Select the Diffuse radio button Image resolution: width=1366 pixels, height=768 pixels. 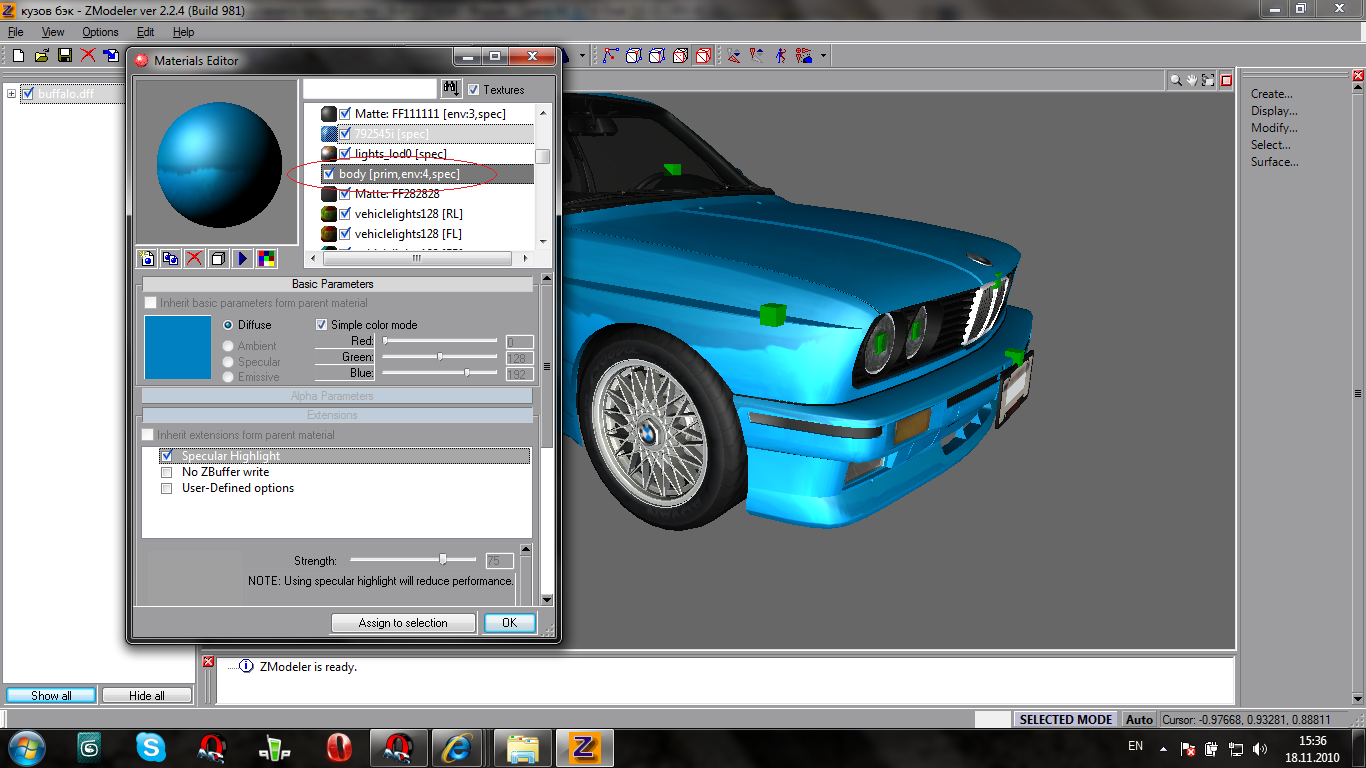(228, 325)
